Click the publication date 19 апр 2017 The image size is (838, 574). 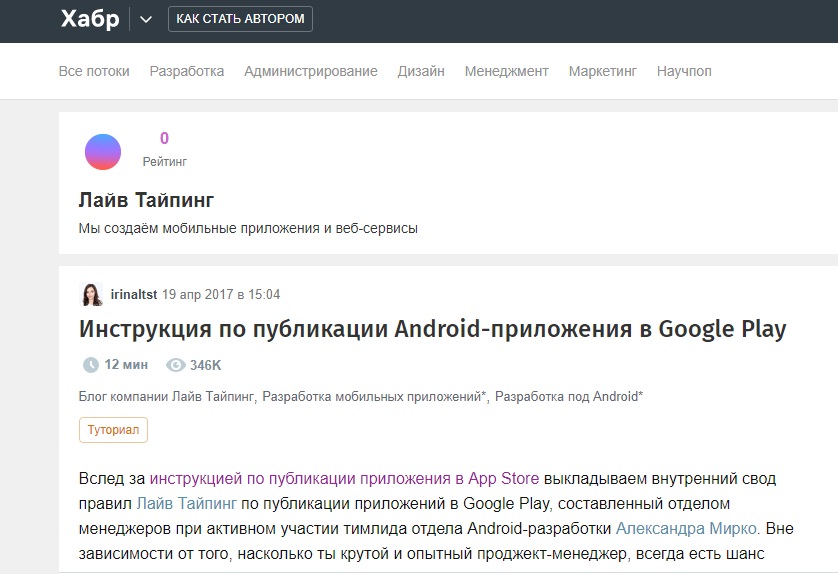[221, 294]
